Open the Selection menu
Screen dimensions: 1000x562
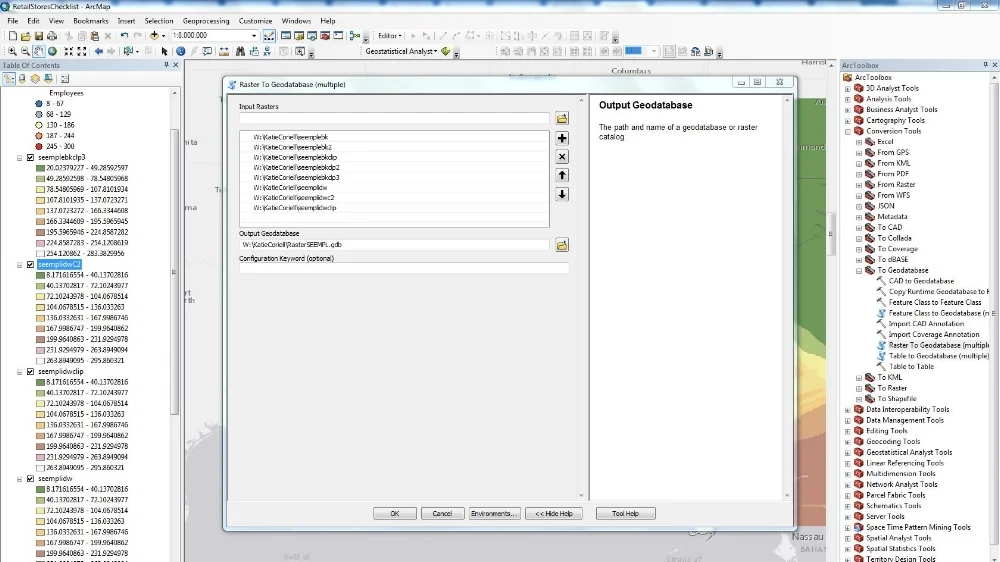click(159, 21)
